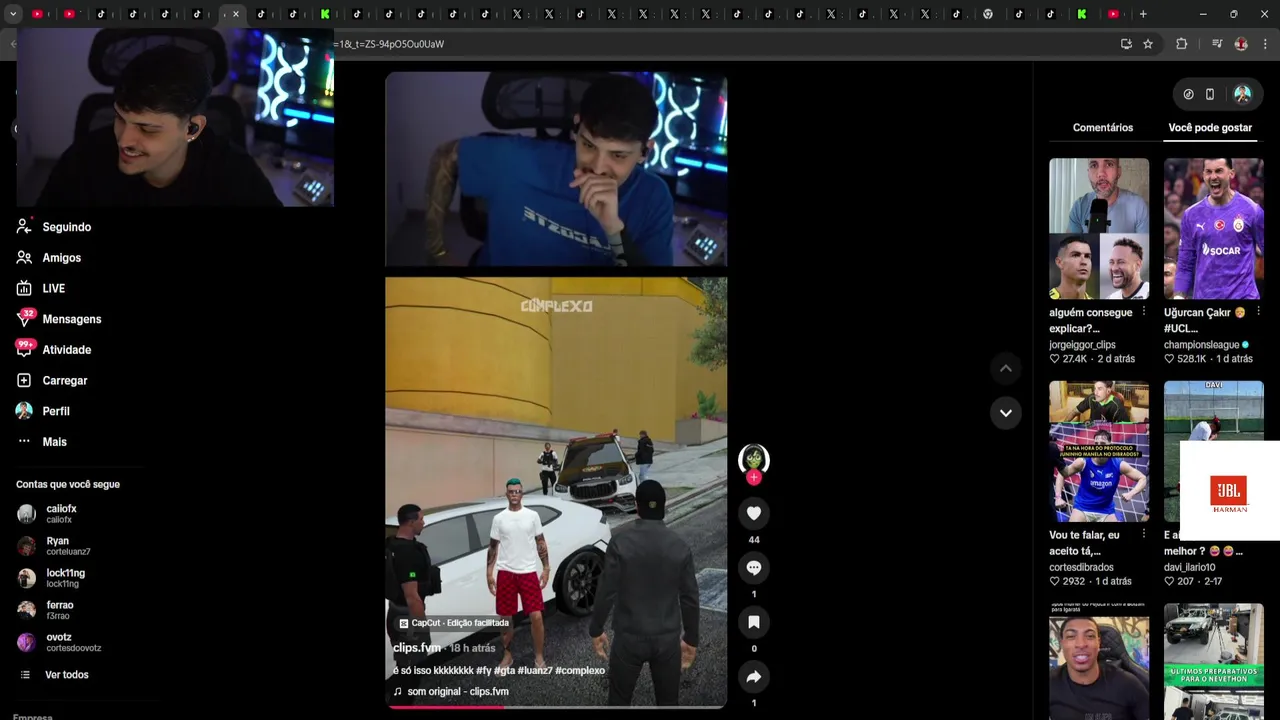Click the TikTok coin icon in pill
Image resolution: width=1280 pixels, height=720 pixels.
click(x=1188, y=94)
